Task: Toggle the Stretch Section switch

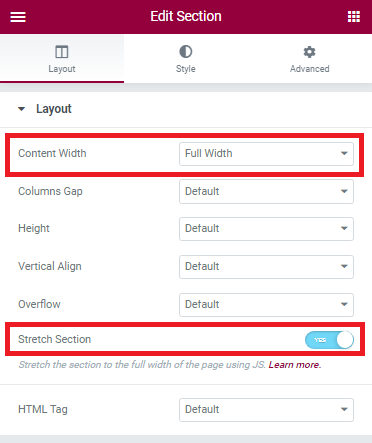Action: [x=329, y=340]
